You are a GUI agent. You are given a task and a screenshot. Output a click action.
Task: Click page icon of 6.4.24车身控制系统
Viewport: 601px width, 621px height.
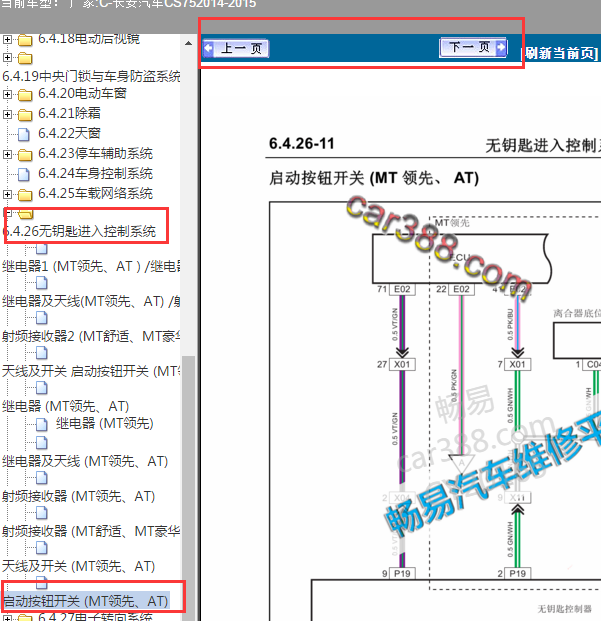(24, 175)
